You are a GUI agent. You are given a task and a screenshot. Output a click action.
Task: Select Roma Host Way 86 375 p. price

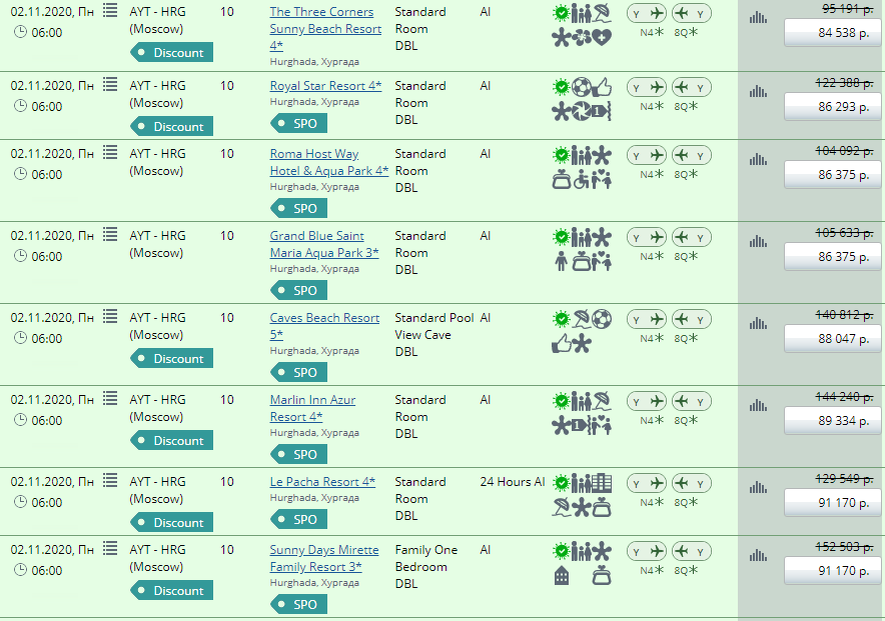tap(832, 175)
